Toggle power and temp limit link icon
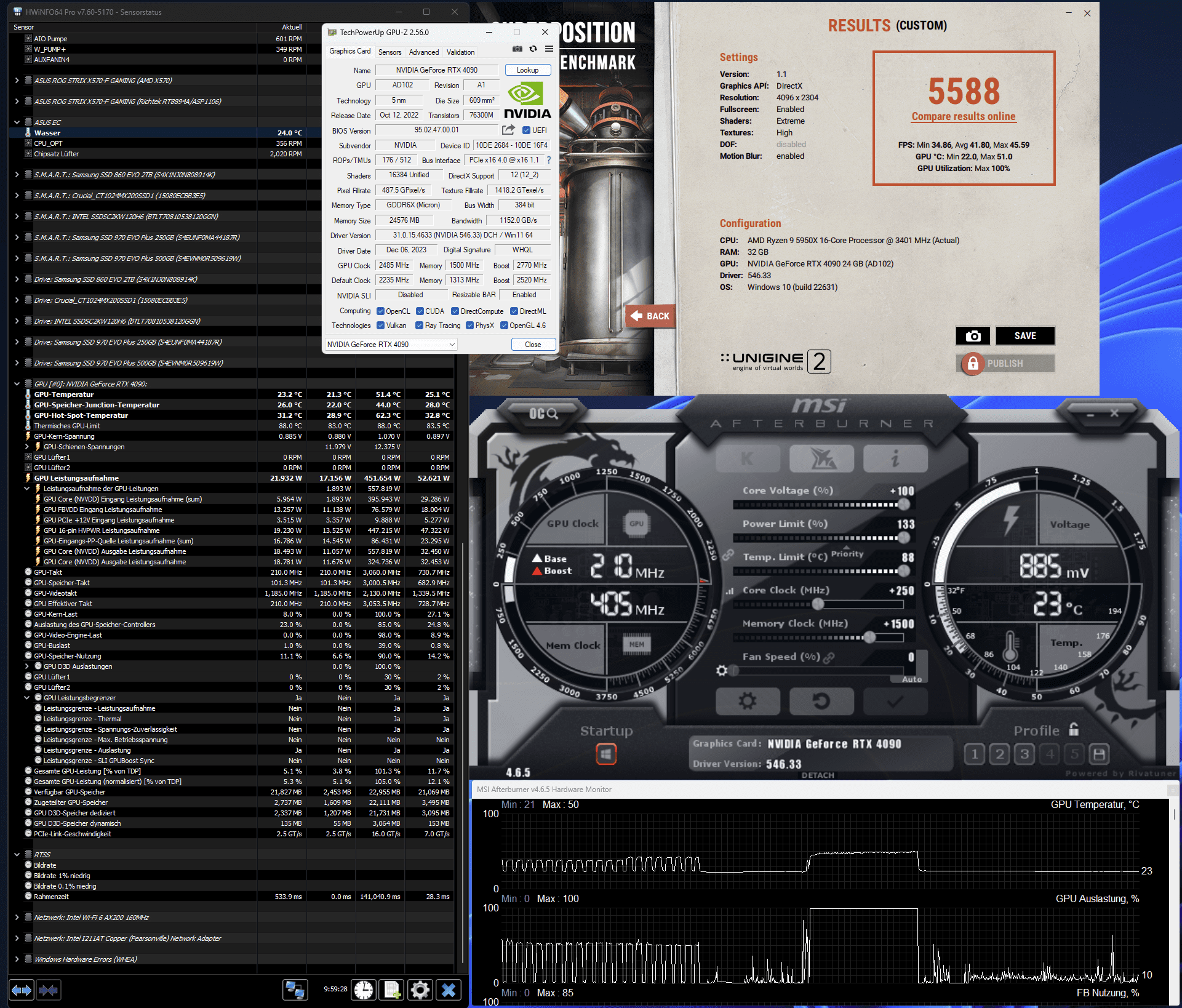Viewport: 1182px width, 1008px height. tap(728, 554)
